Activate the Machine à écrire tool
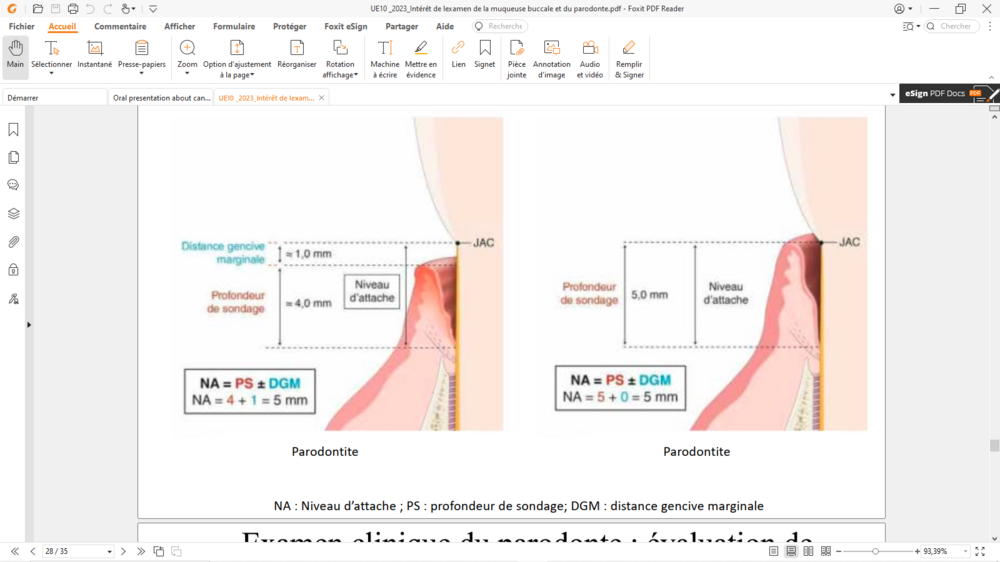 point(385,58)
